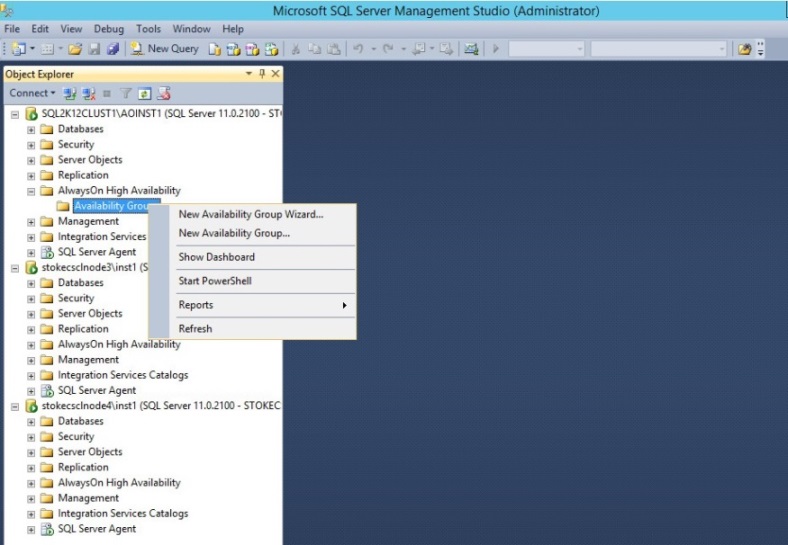Open the View menu
This screenshot has height=545, width=788.
pyautogui.click(x=71, y=29)
